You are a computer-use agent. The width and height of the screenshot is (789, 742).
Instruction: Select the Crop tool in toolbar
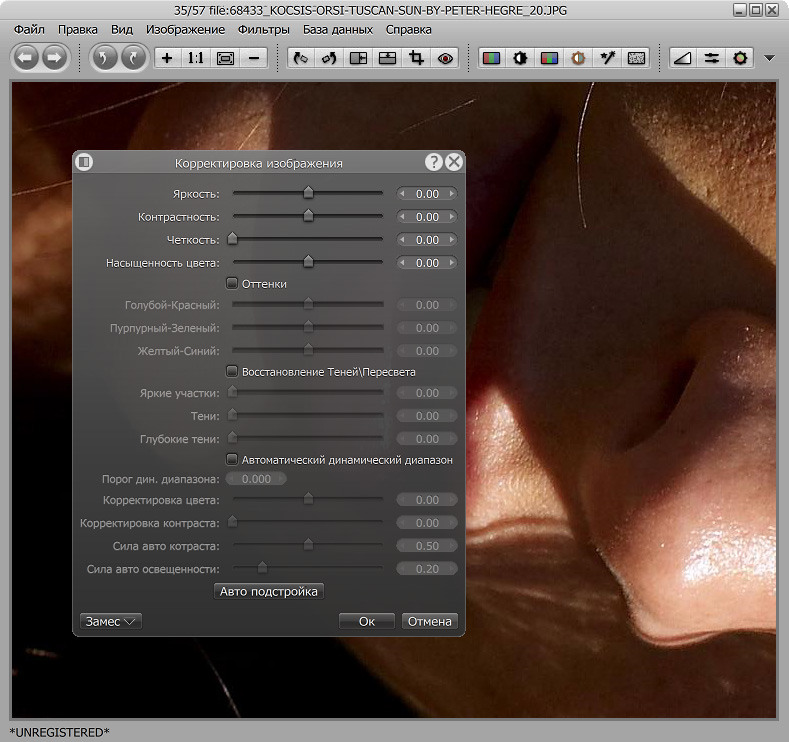tap(416, 58)
